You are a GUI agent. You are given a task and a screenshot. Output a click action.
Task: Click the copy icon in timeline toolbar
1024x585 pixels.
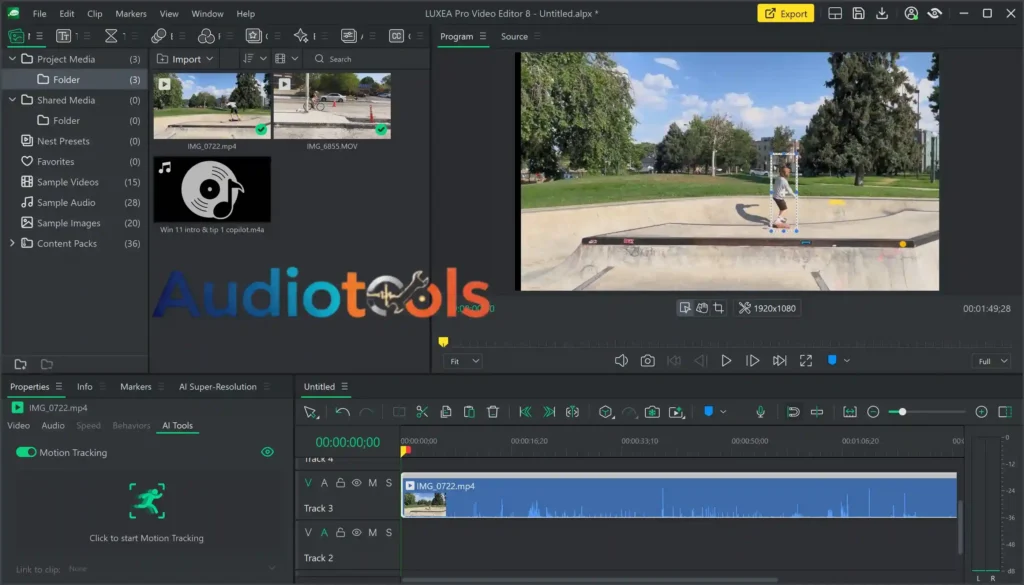(446, 412)
